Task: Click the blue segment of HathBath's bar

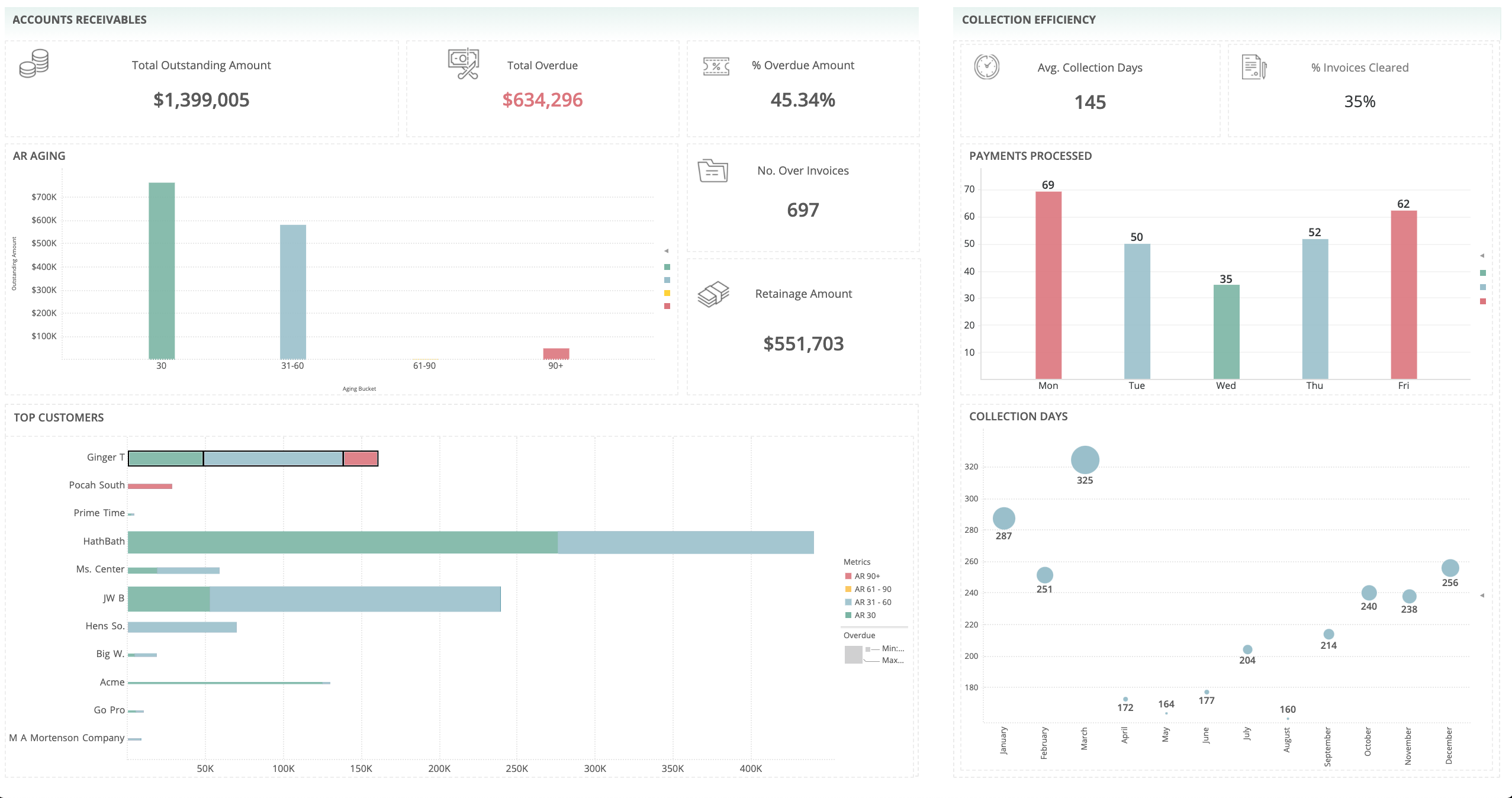Action: click(x=686, y=542)
